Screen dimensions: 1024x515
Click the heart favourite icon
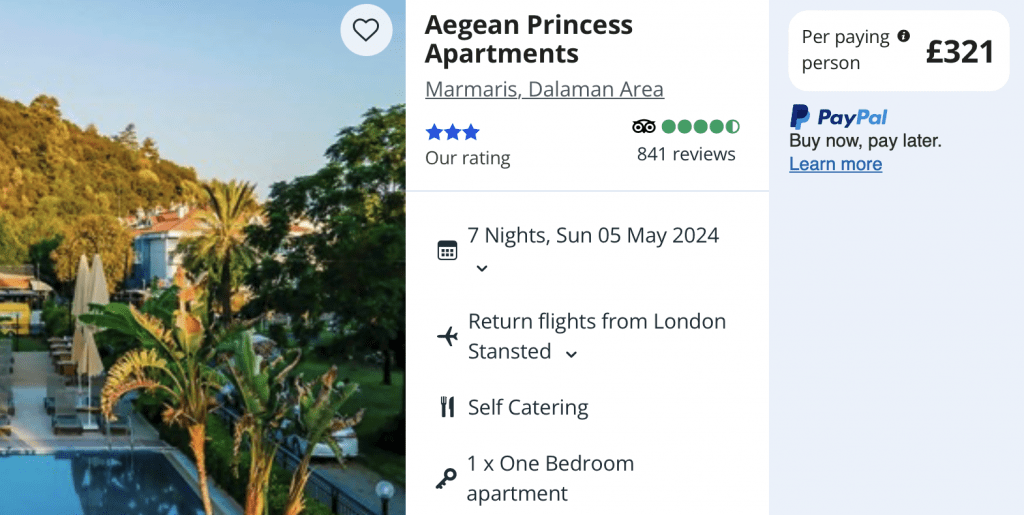click(x=366, y=30)
